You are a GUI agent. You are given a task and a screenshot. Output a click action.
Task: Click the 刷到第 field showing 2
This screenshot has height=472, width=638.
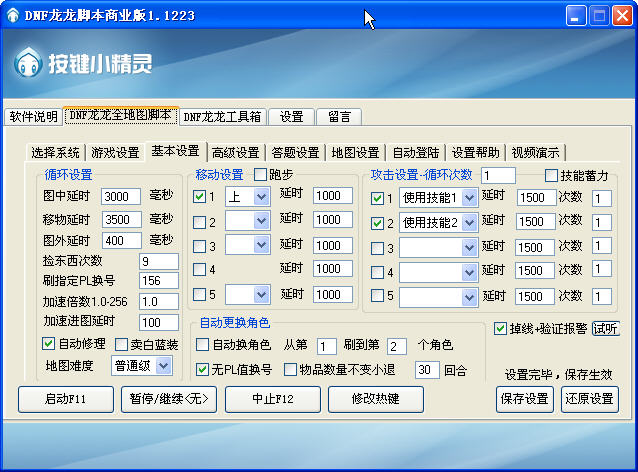(397, 346)
